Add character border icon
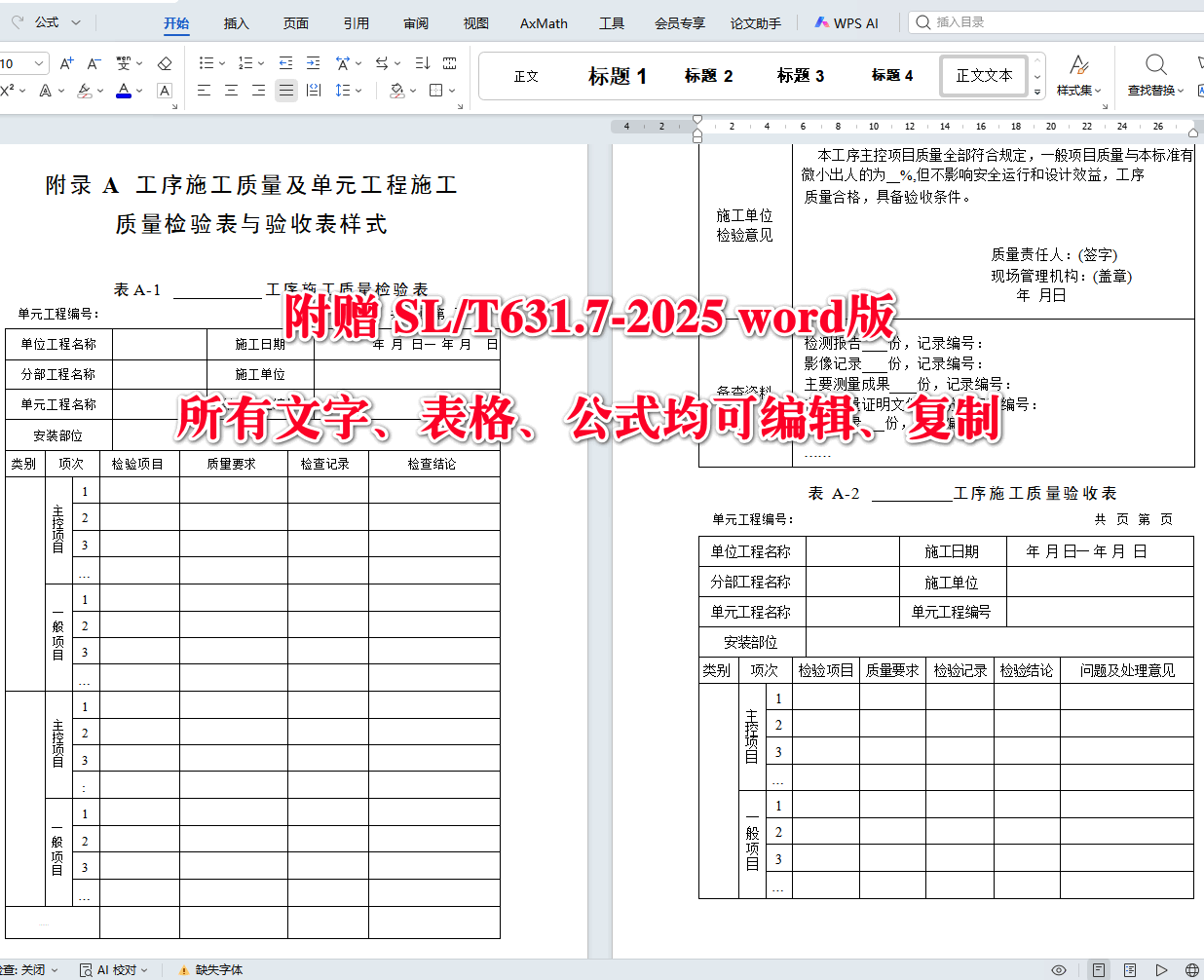The width and height of the screenshot is (1204, 980). [x=165, y=91]
